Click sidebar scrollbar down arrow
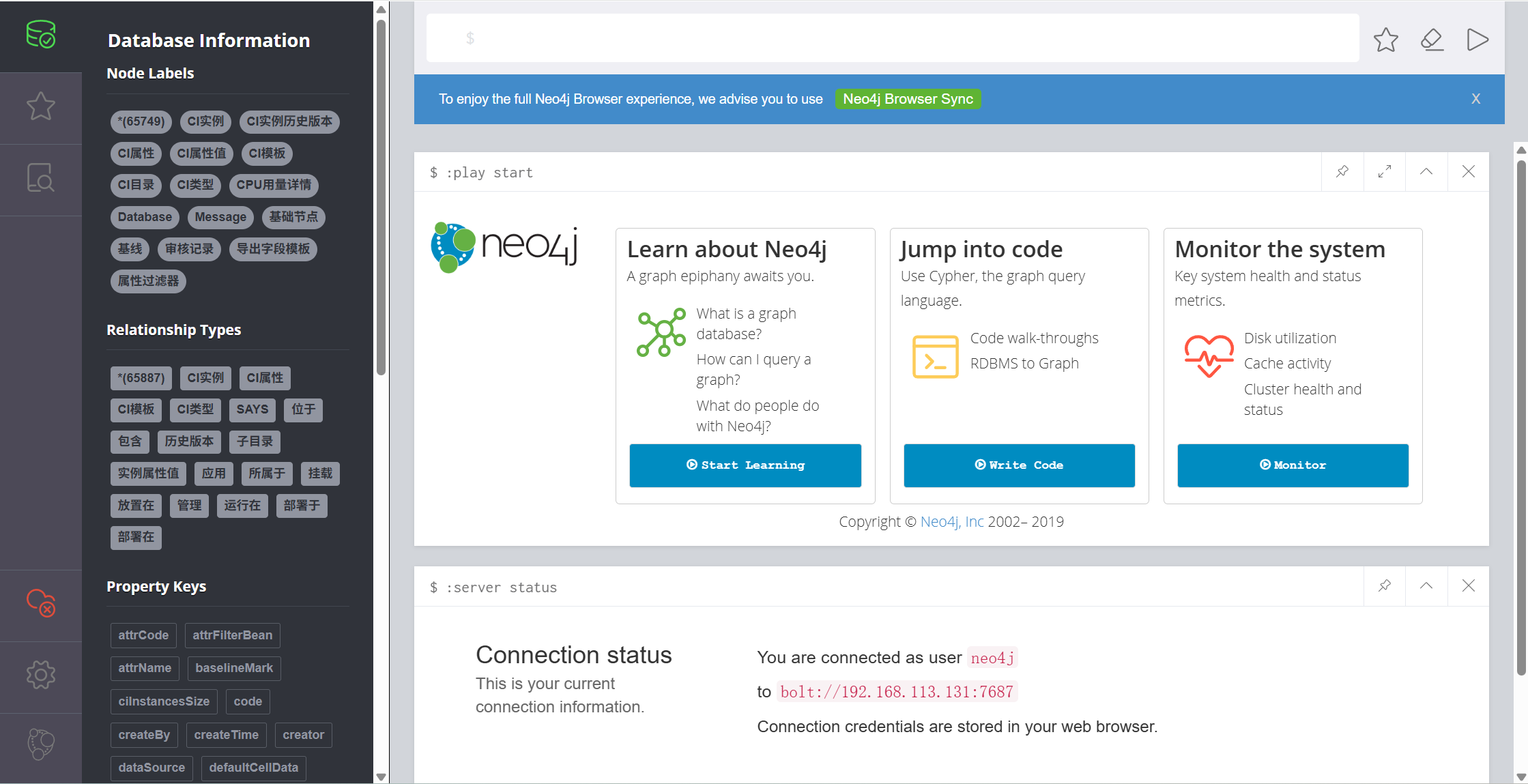The image size is (1528, 784). tap(381, 777)
